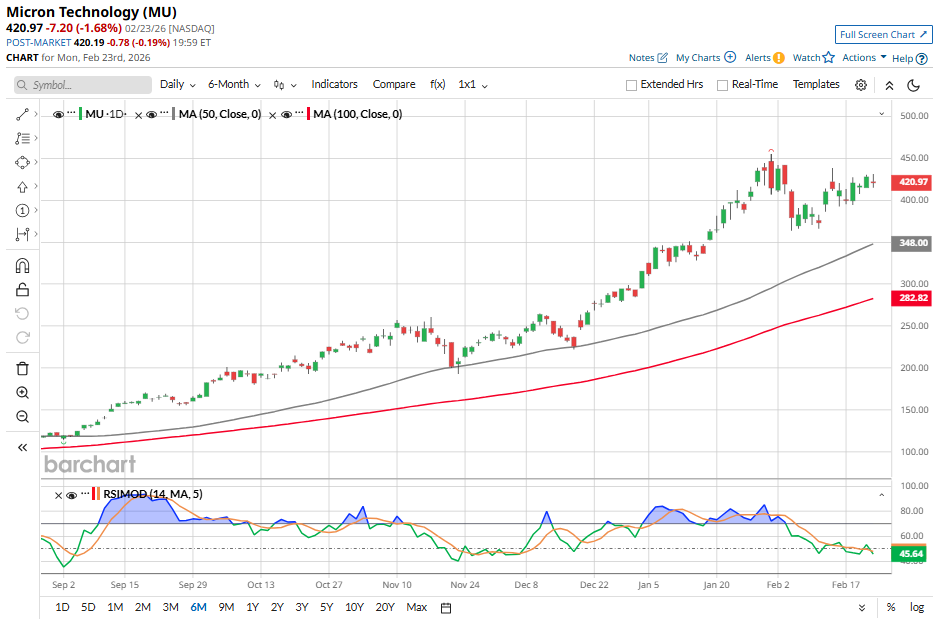The image size is (938, 625).
Task: Open the 6-Month range dropdown
Action: (233, 84)
